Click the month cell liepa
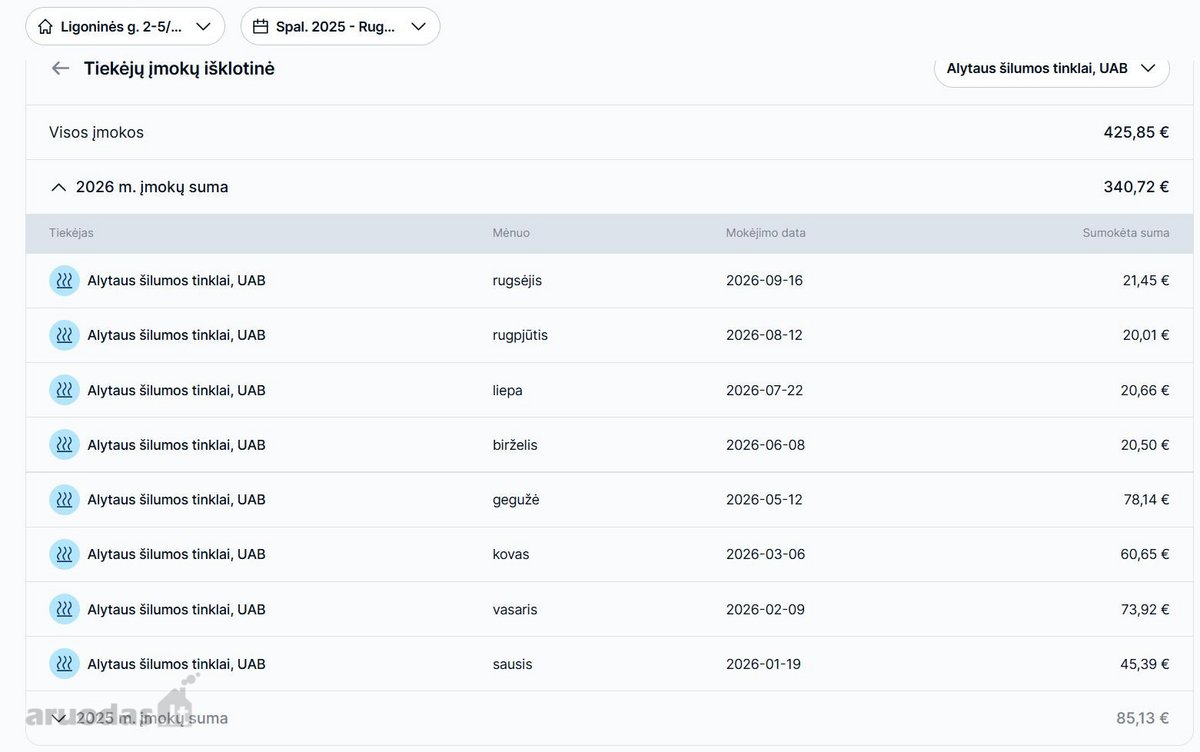The image size is (1200, 752). coord(507,390)
